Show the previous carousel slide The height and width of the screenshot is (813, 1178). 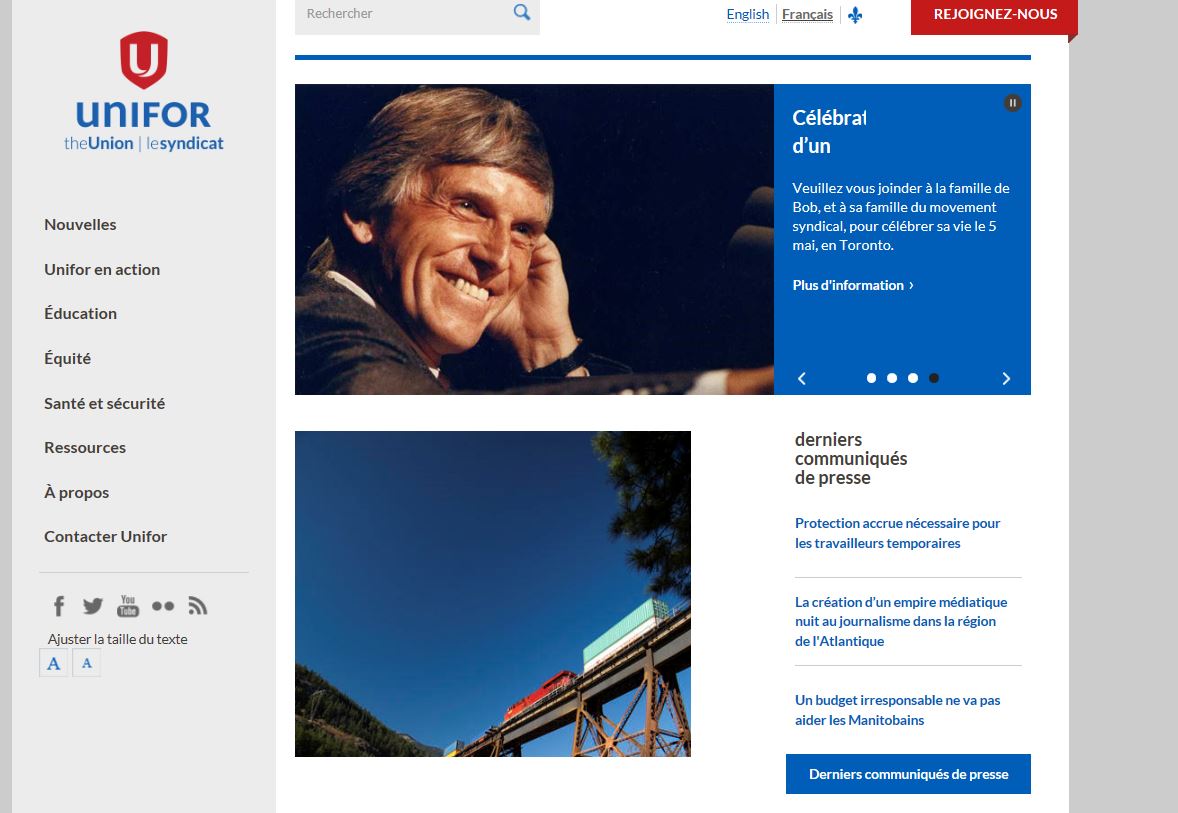pos(802,379)
